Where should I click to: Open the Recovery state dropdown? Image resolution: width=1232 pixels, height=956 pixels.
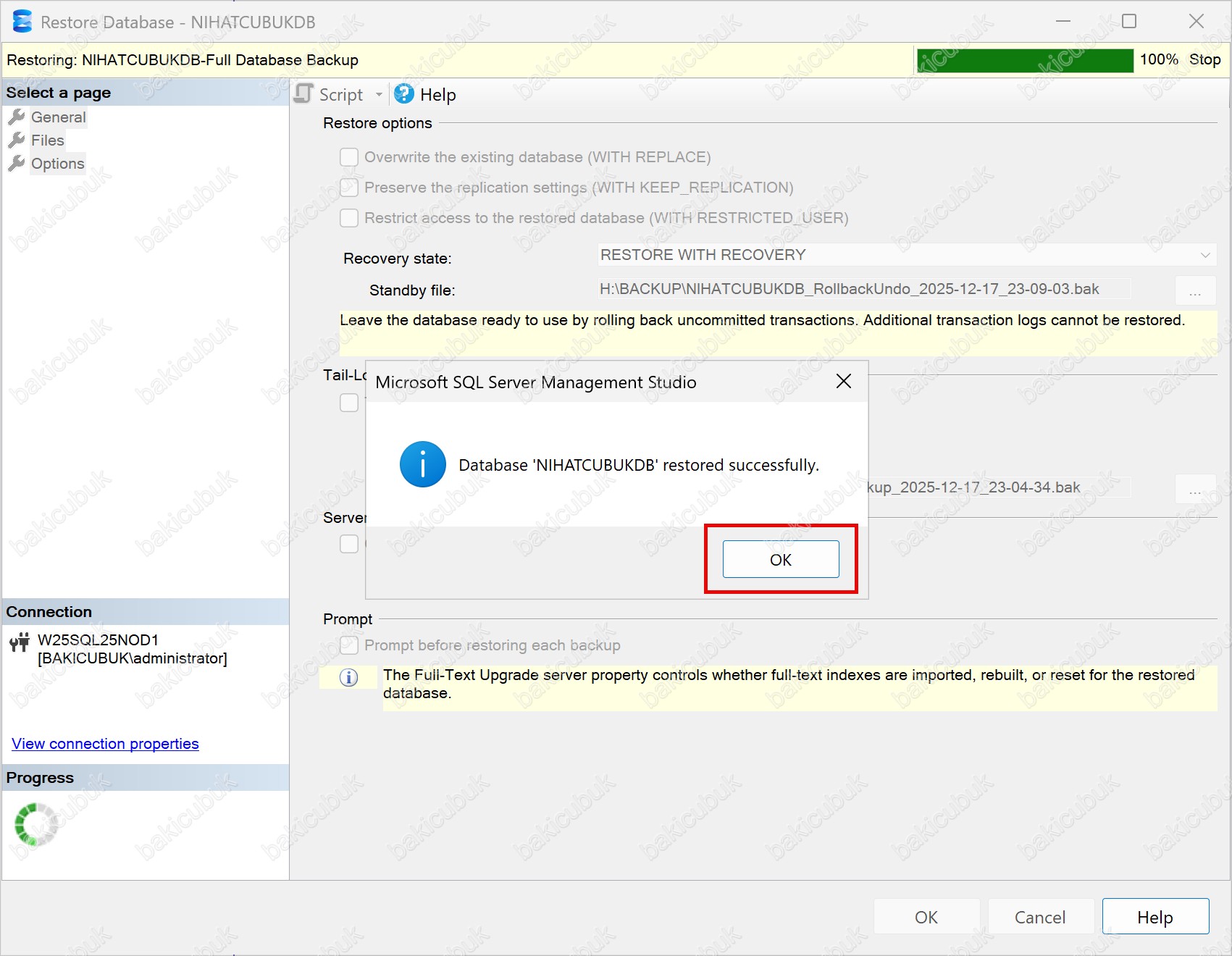click(x=905, y=255)
